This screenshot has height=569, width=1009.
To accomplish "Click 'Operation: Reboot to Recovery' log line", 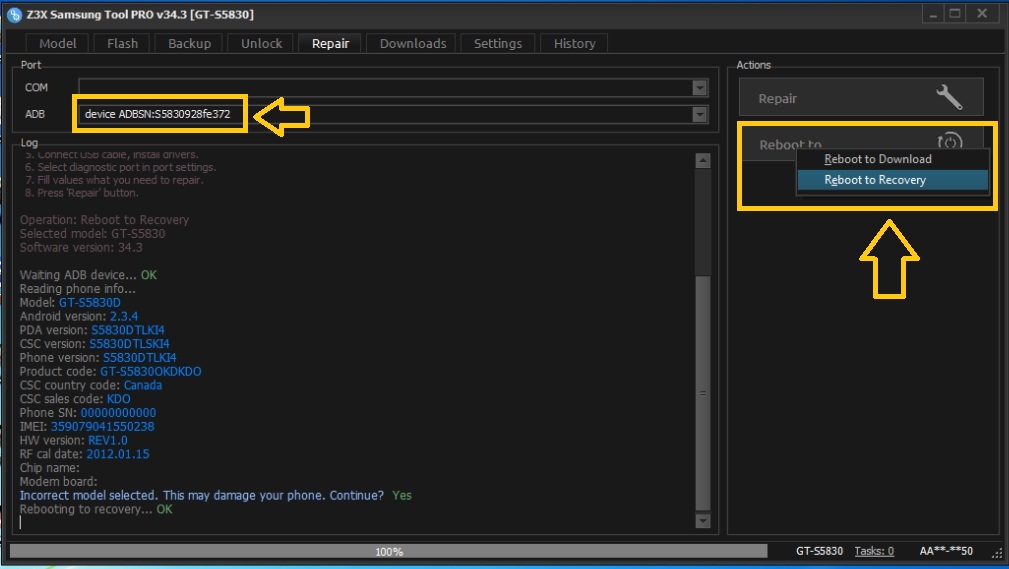I will [x=104, y=219].
